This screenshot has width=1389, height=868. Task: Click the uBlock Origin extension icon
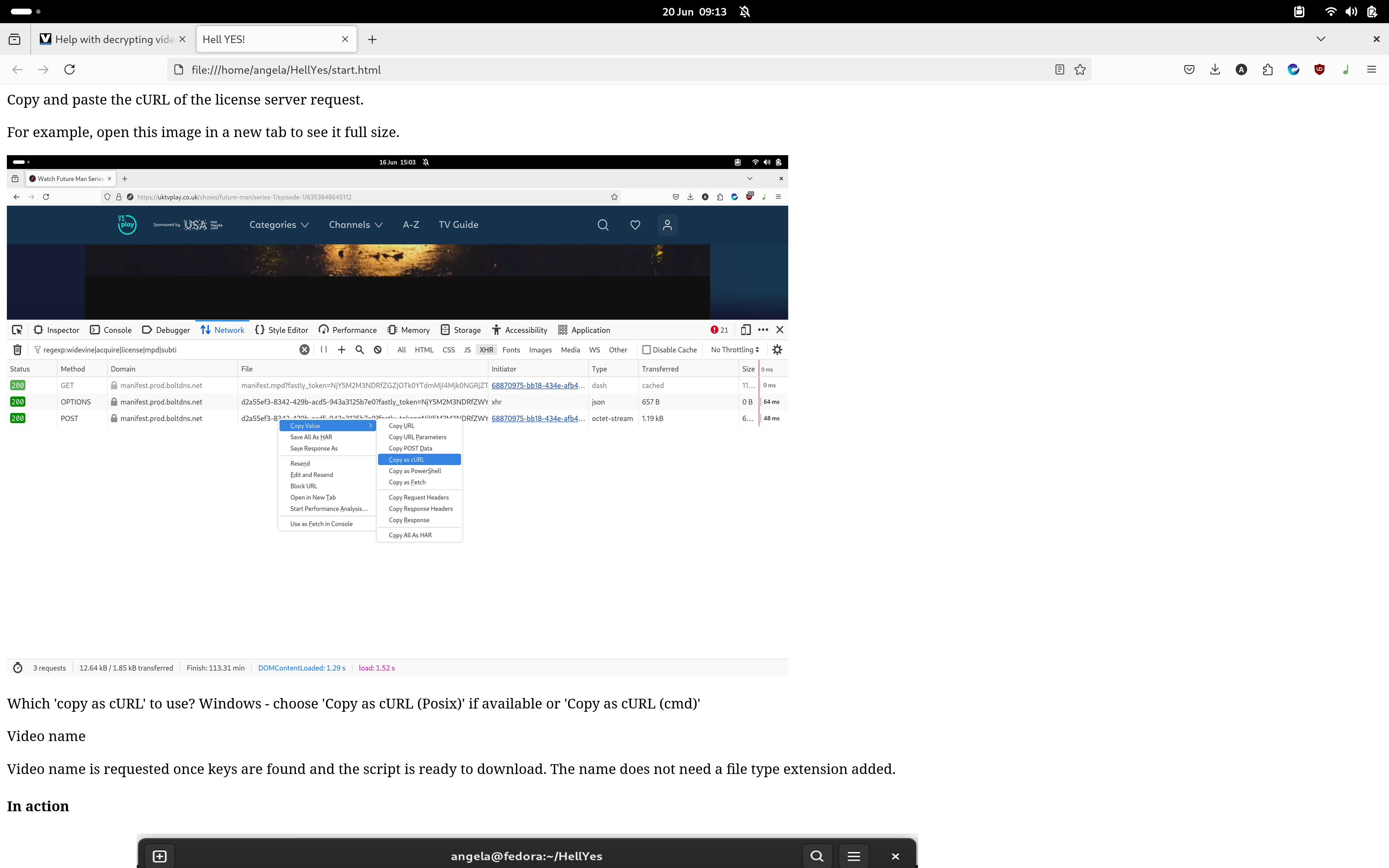[x=1320, y=69]
